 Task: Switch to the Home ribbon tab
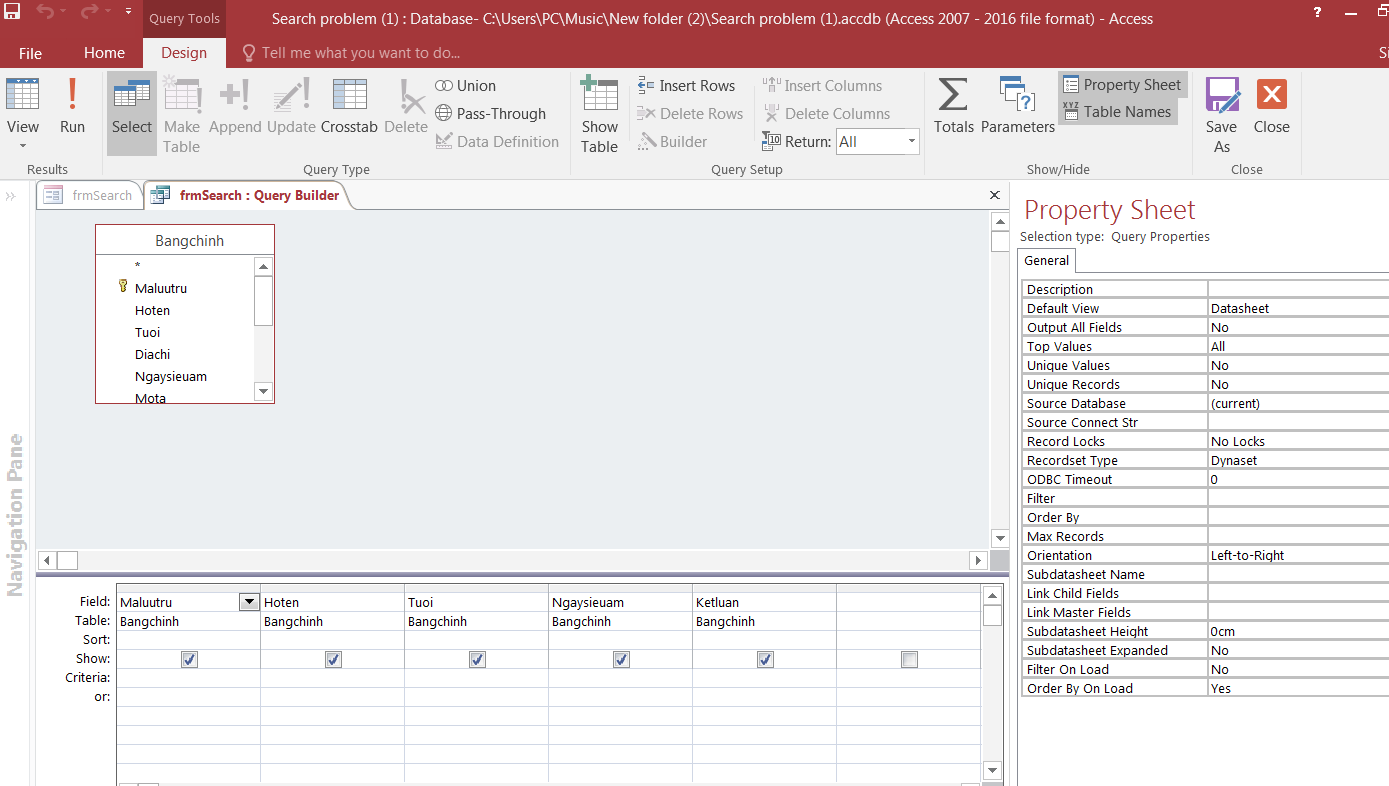coord(104,53)
